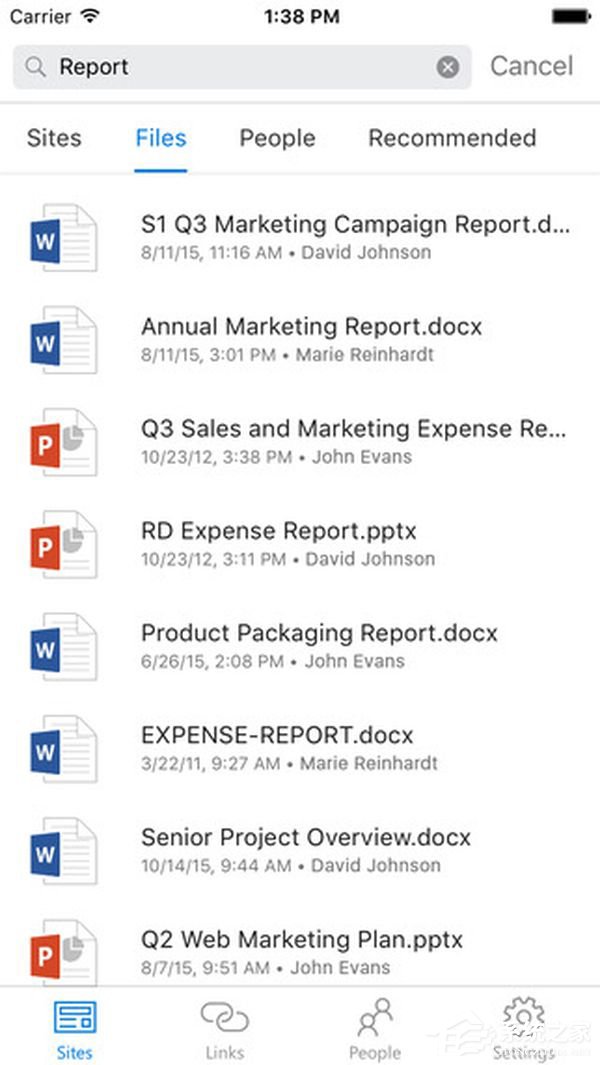Image resolution: width=600 pixels, height=1065 pixels.
Task: Switch to the Sites results tab
Action: pyautogui.click(x=54, y=138)
